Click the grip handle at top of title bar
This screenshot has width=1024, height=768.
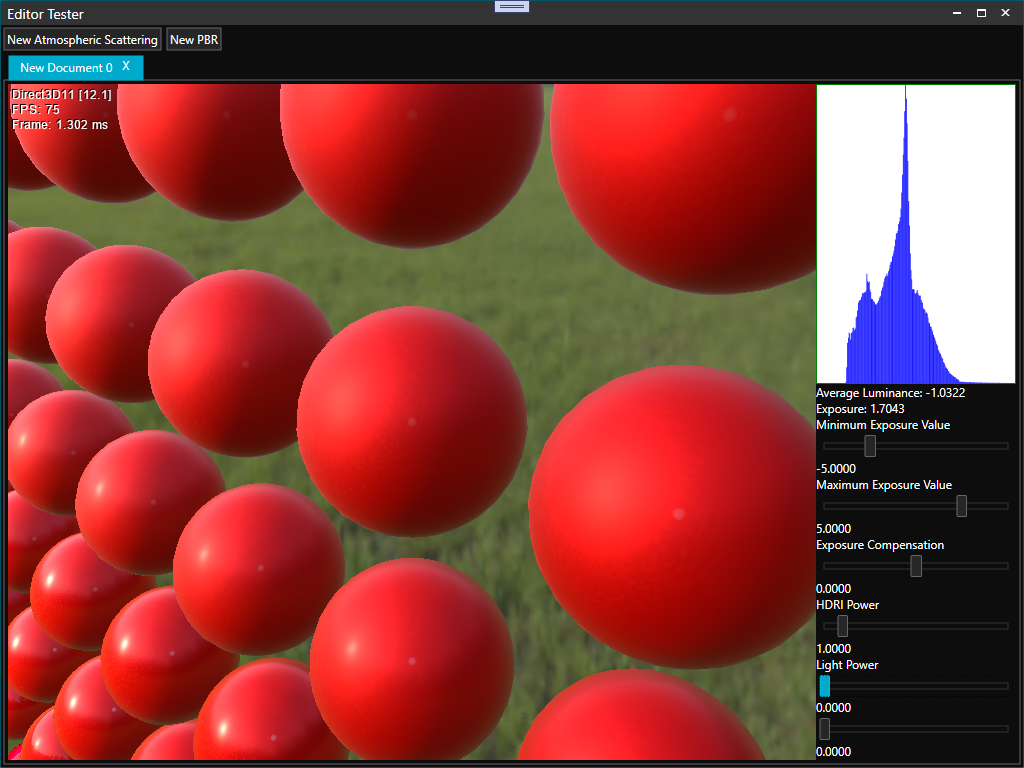coord(512,7)
